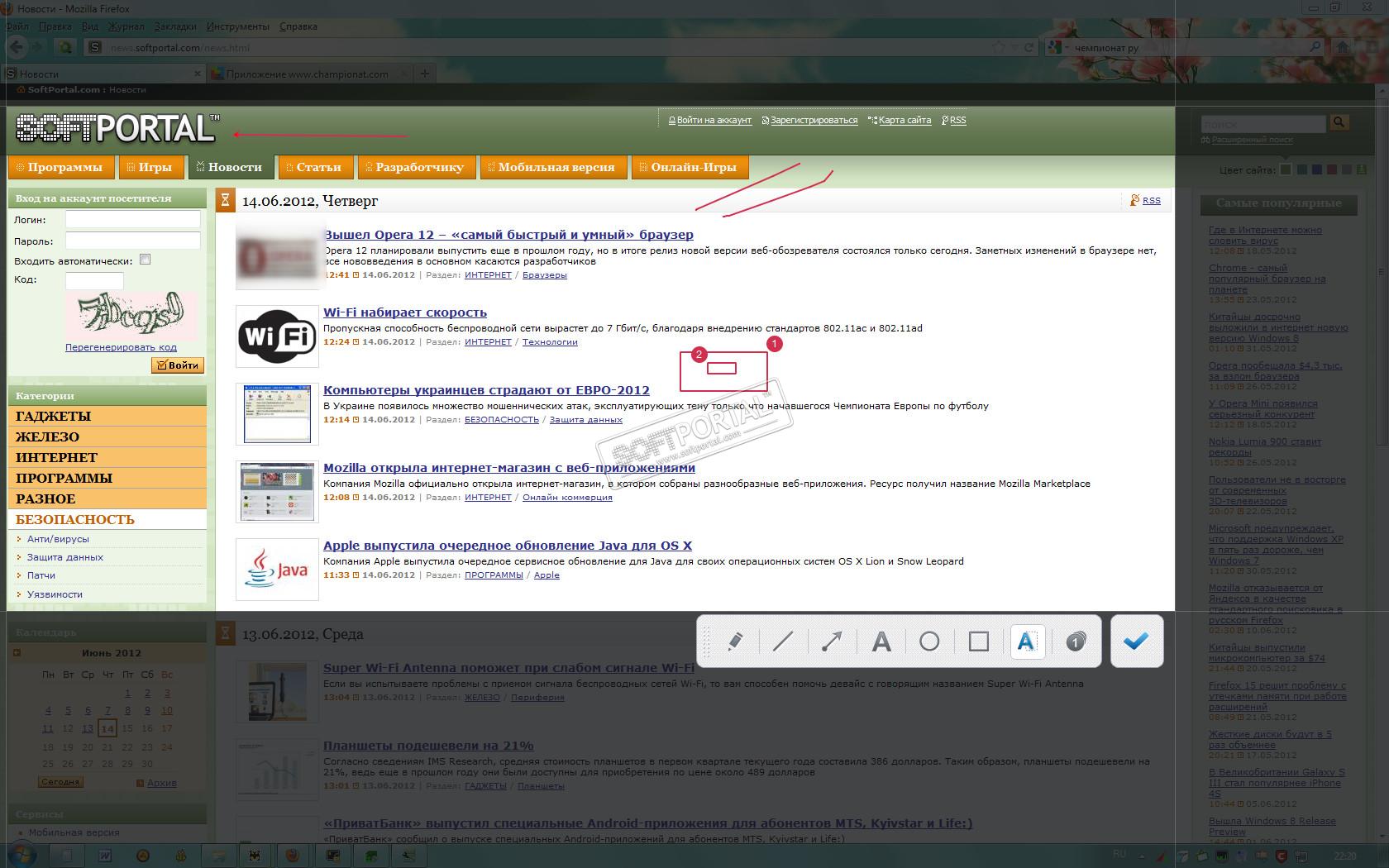
Task: Open the Игры navigation tab
Action: tap(150, 167)
